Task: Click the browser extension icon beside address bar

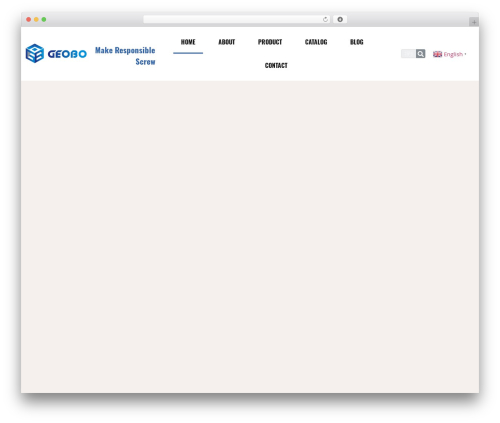Action: pyautogui.click(x=340, y=19)
